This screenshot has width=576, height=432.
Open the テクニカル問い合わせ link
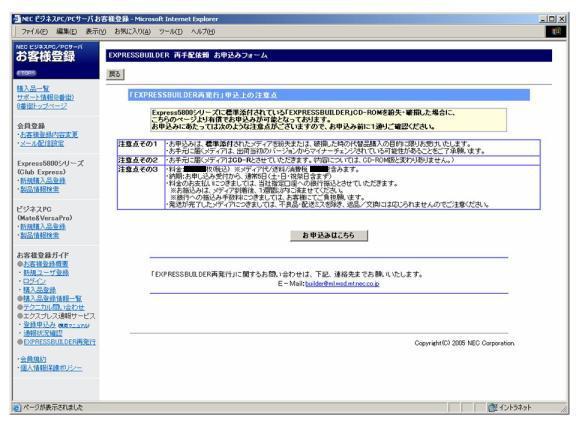pos(54,307)
